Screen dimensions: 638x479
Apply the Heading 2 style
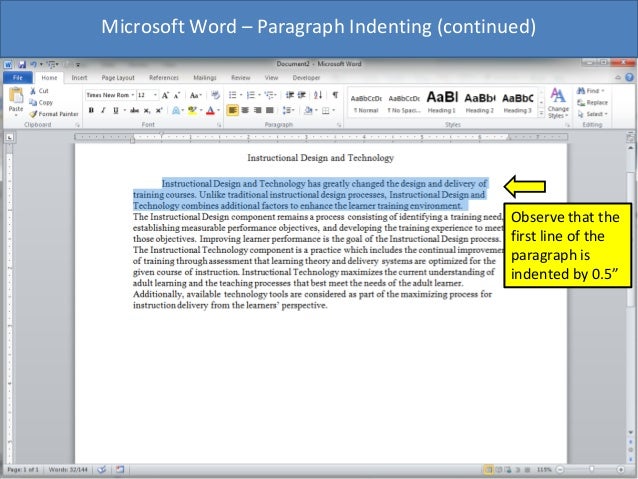(x=480, y=103)
